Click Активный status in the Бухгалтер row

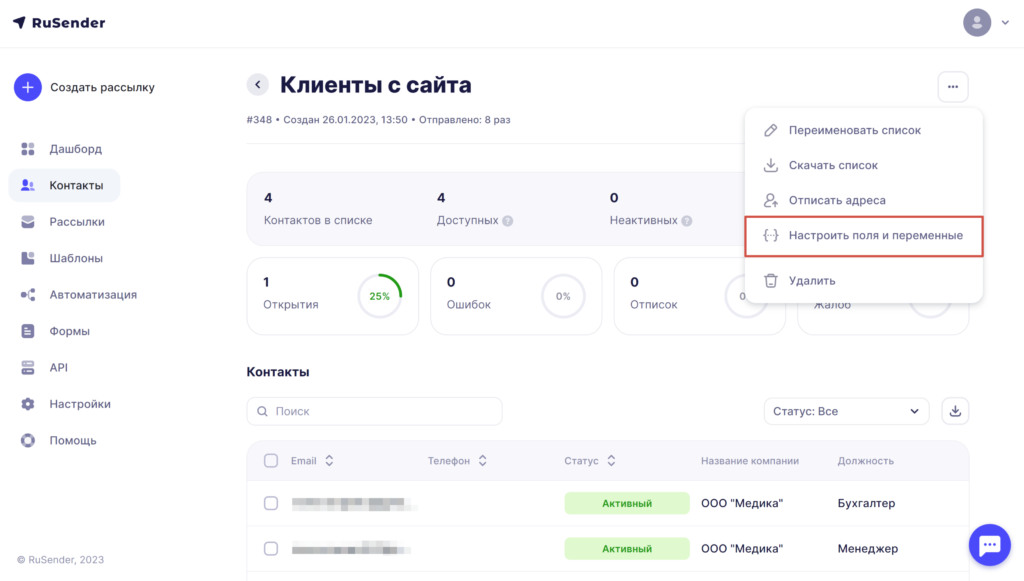[627, 503]
